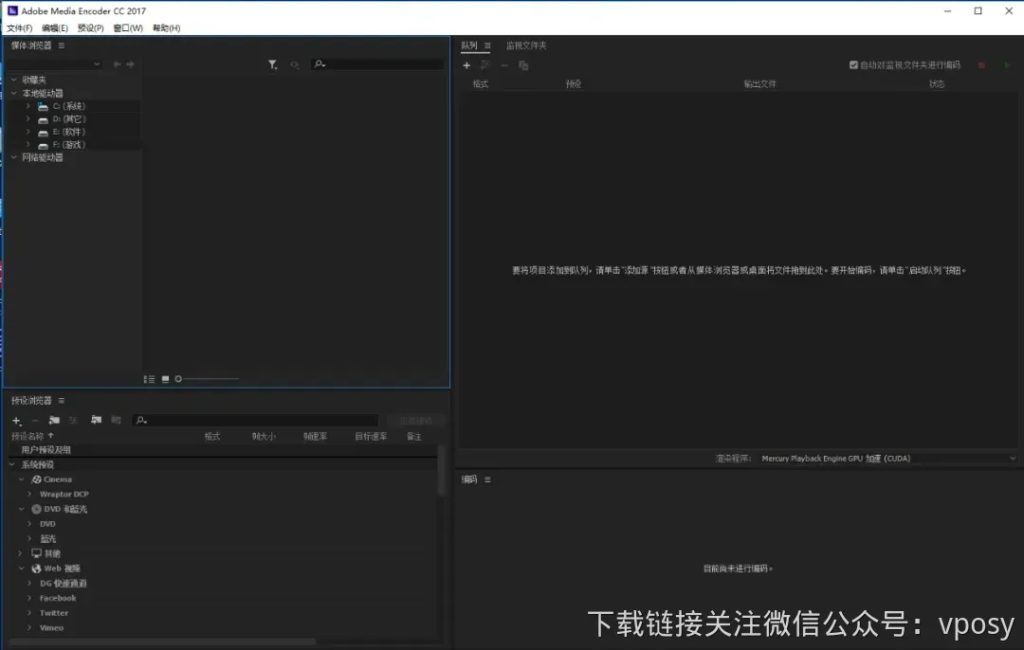This screenshot has height=650, width=1024.
Task: Click the export presets icon
Action: pos(116,420)
